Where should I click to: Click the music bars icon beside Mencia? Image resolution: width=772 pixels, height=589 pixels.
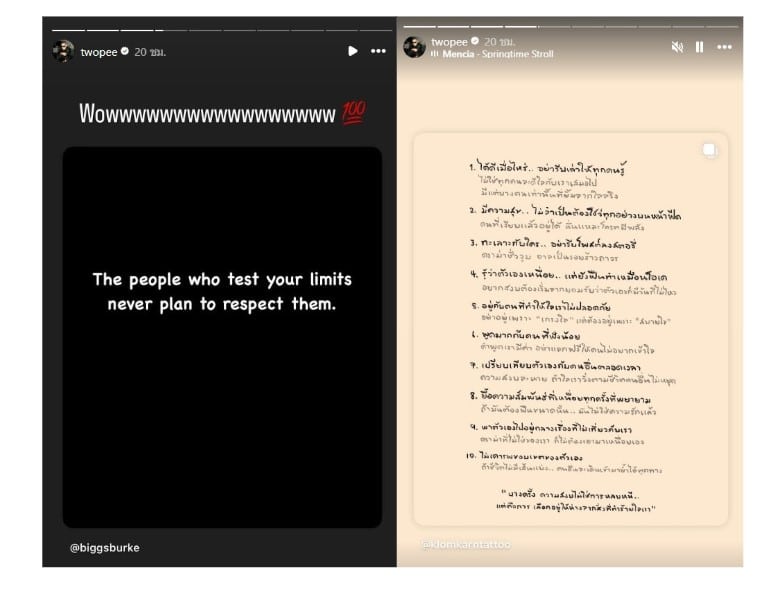click(x=435, y=54)
